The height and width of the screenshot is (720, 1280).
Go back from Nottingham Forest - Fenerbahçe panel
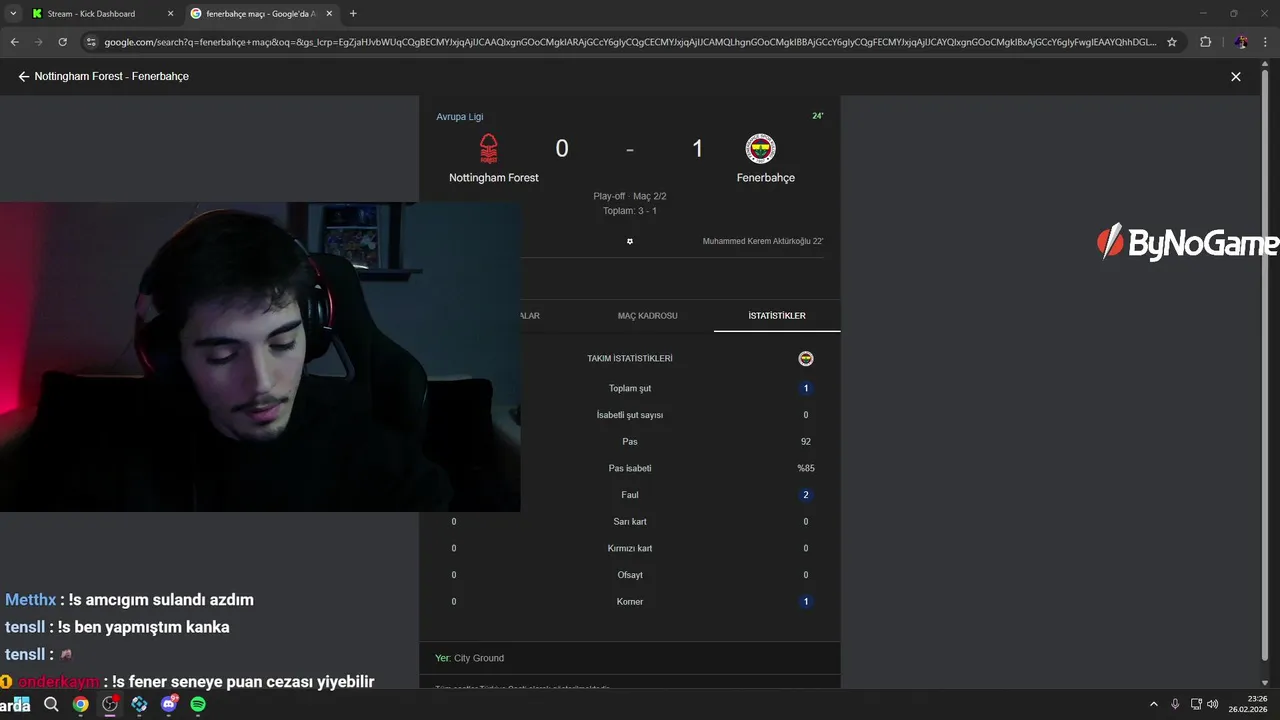click(x=23, y=76)
